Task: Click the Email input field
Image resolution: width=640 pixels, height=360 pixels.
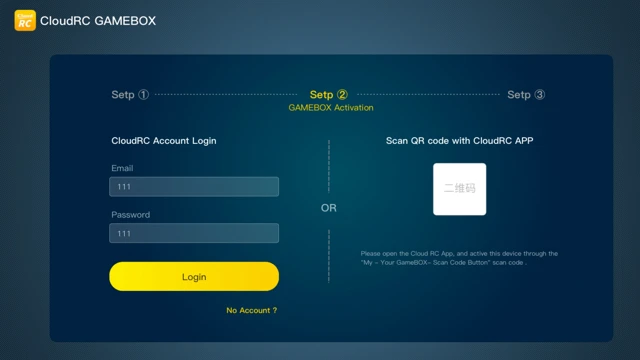Action: tap(194, 187)
